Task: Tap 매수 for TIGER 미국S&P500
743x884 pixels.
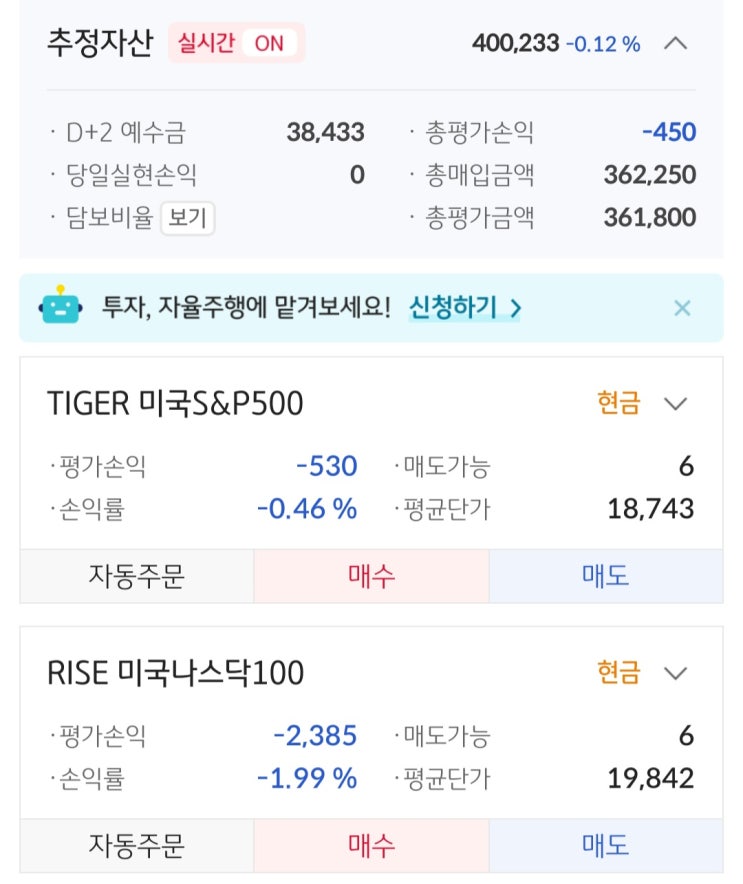Action: [x=371, y=576]
